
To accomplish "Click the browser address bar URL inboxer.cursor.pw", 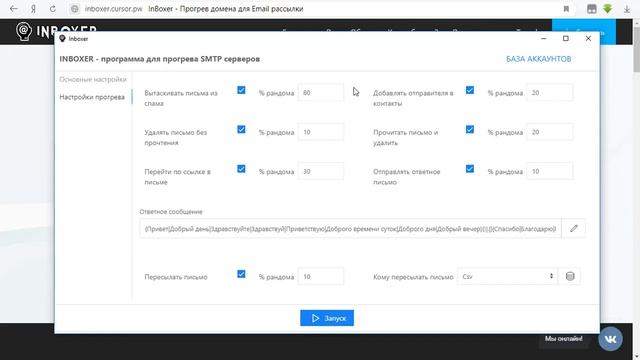I will 113,9.
